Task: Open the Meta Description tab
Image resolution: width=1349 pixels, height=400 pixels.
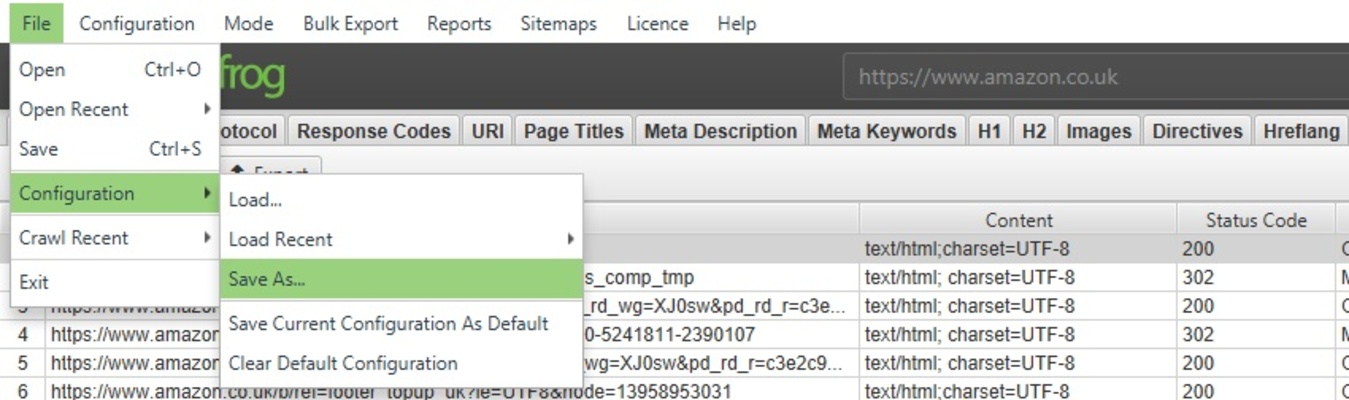Action: click(720, 131)
